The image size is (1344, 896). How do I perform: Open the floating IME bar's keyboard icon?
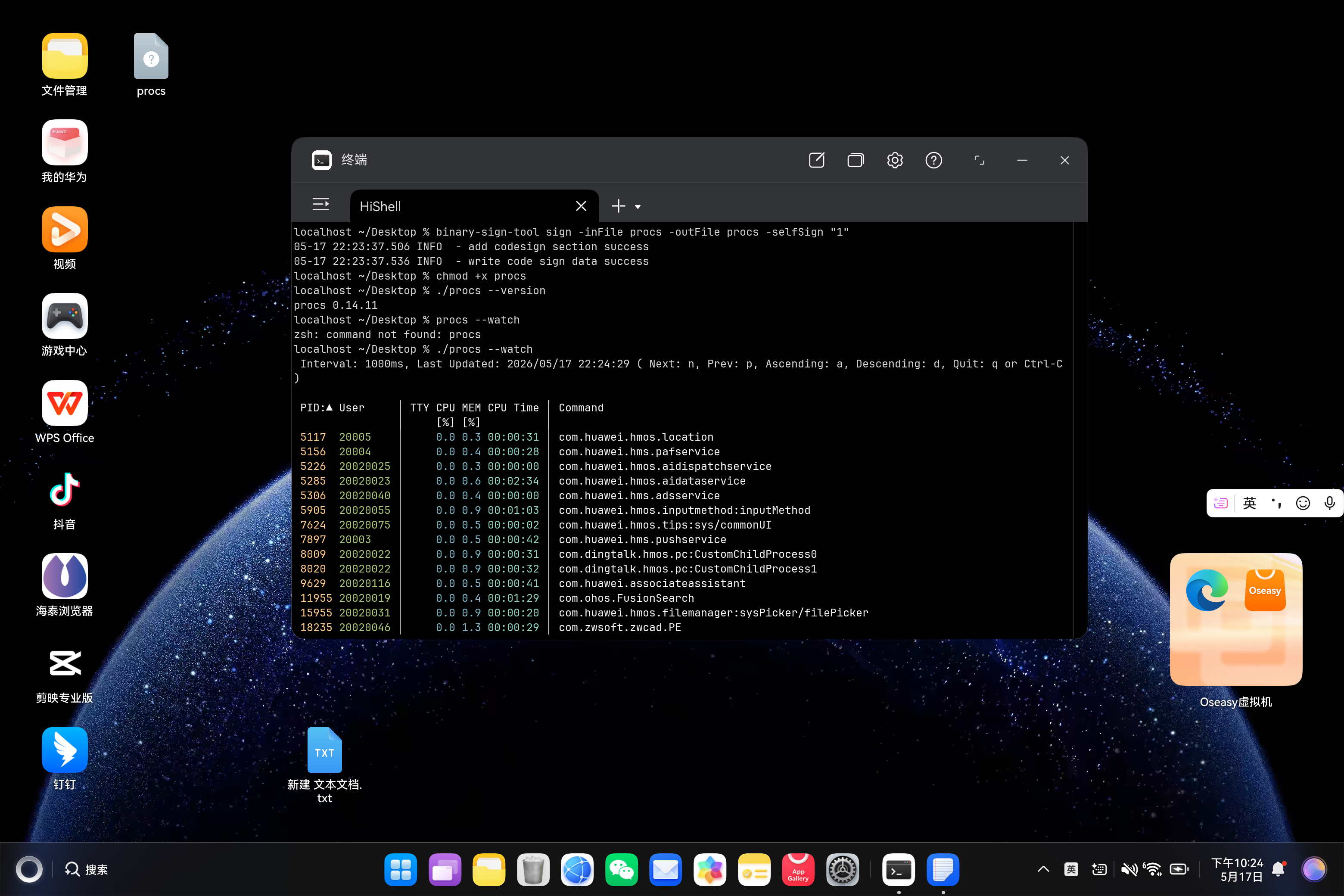tap(1221, 503)
